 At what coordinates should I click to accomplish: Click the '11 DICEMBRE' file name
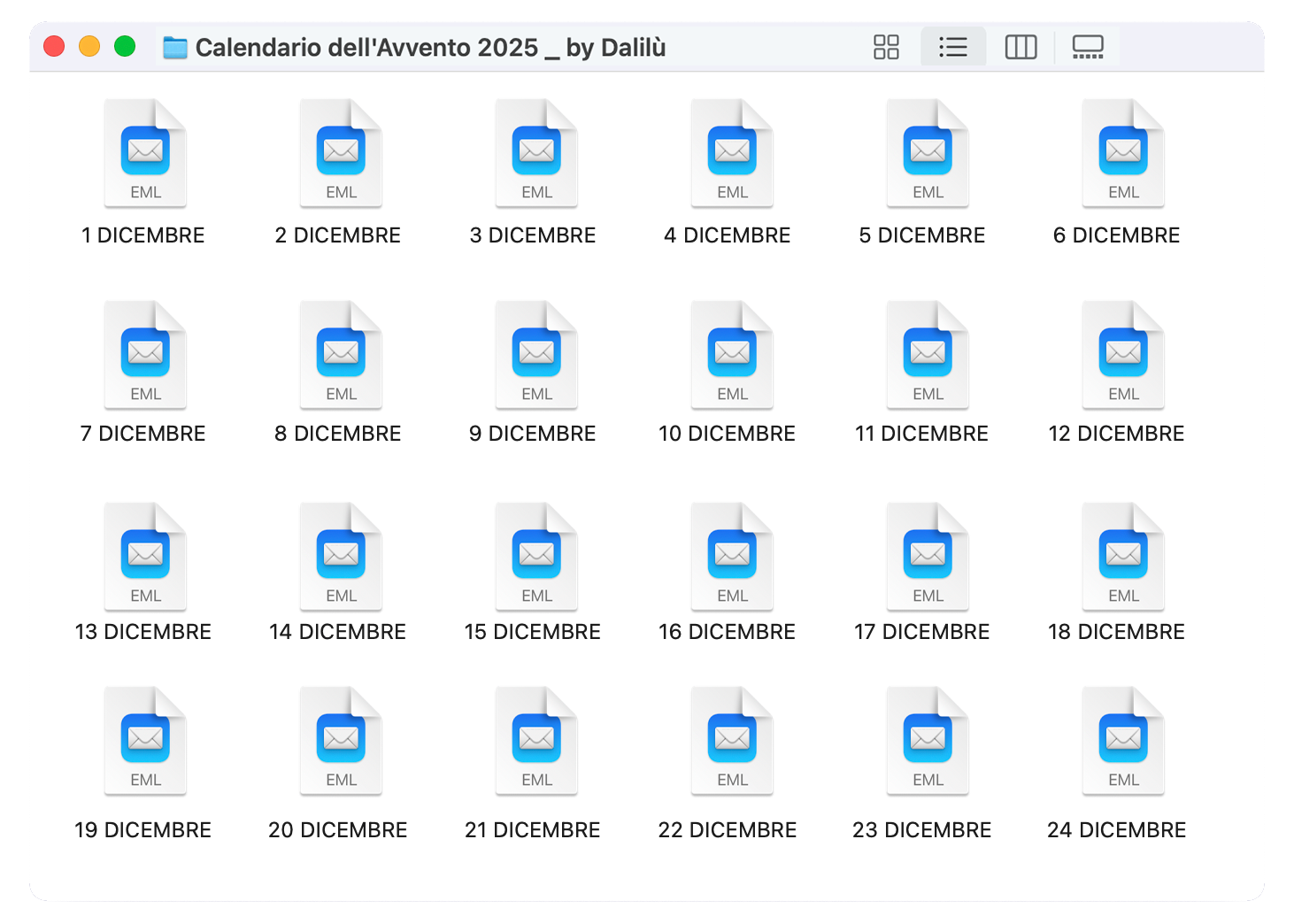coord(922,434)
